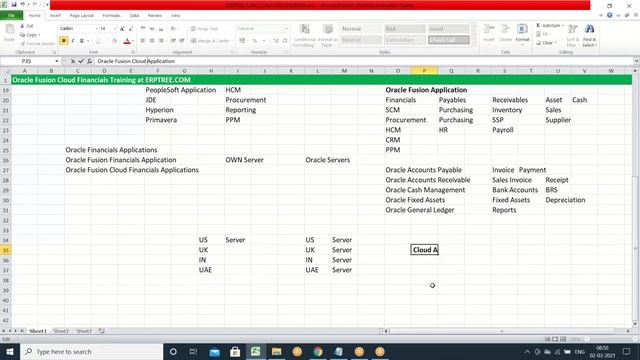Screen dimensions: 640x360
Task: Click the red Font Color button
Action: [x=127, y=41]
